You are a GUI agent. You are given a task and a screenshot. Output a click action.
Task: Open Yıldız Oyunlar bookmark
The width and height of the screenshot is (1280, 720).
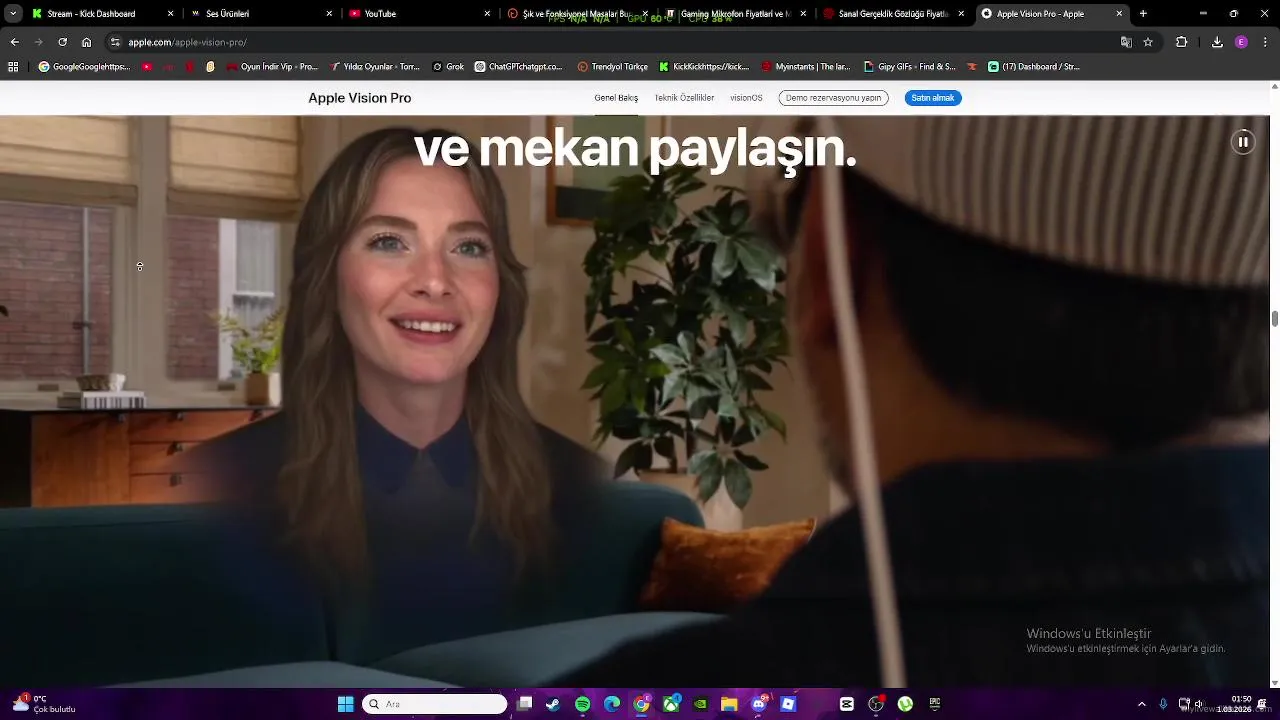pos(376,67)
